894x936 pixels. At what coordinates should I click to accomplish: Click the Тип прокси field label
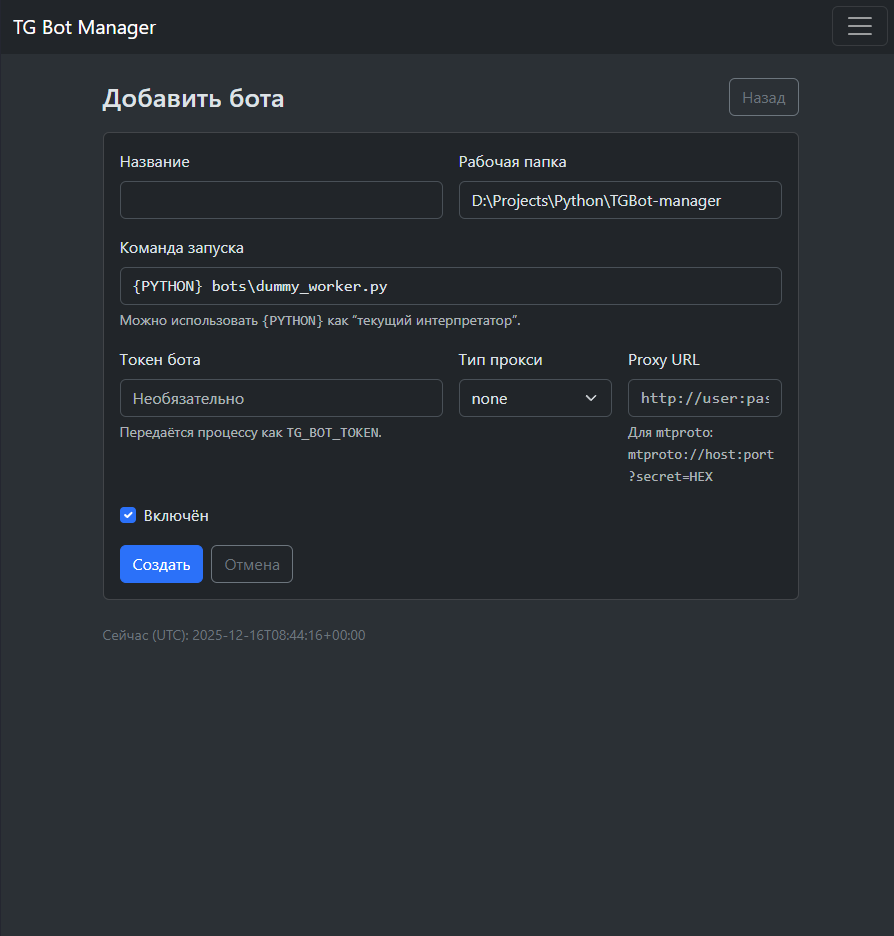click(500, 360)
